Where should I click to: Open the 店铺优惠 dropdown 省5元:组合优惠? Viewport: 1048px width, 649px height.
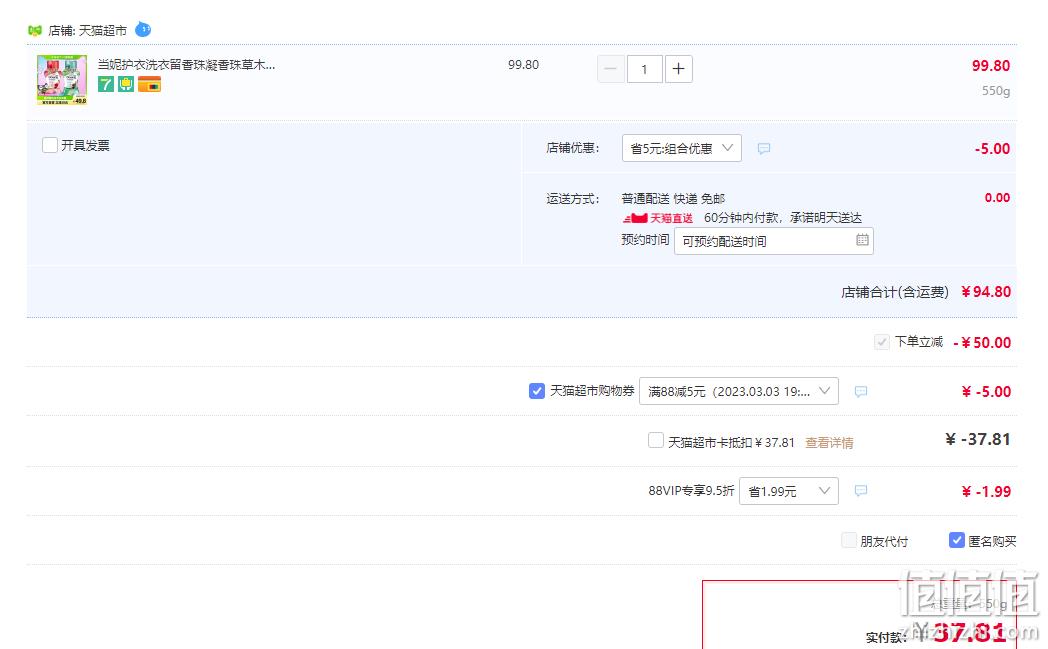[681, 148]
